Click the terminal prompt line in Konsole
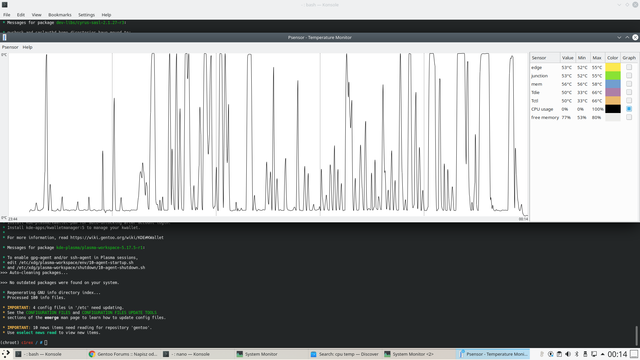 coord(24,342)
